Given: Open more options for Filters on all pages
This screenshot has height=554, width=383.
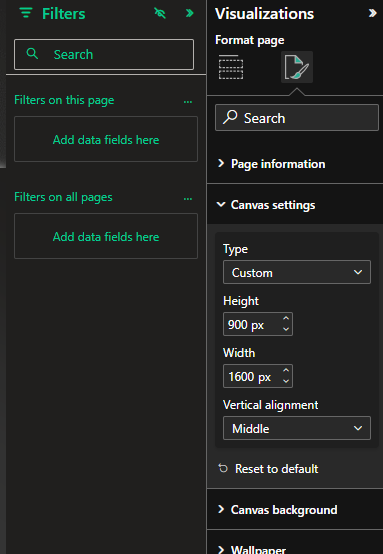Looking at the screenshot, I should [x=188, y=199].
